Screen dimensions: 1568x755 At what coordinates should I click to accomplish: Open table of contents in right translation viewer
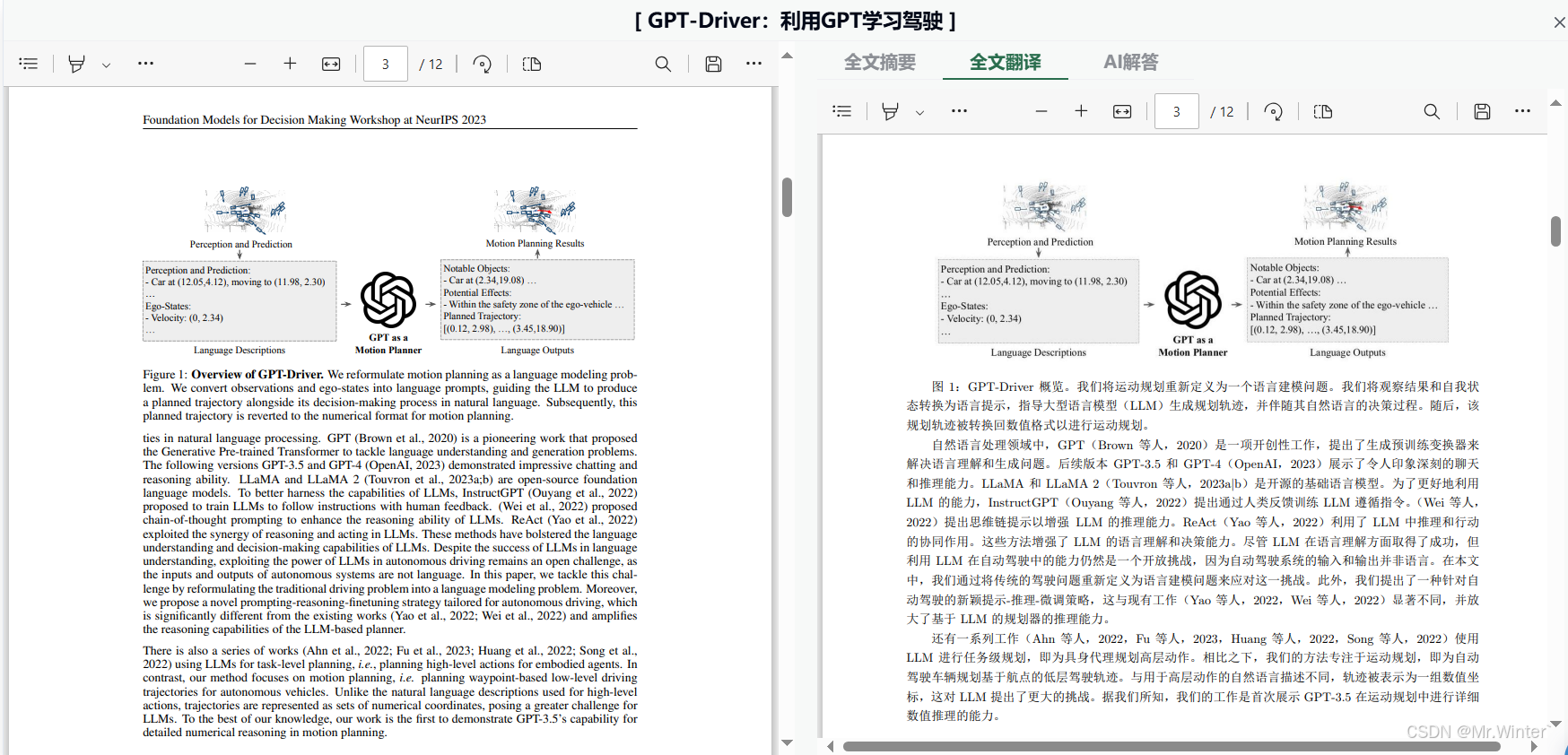(842, 111)
